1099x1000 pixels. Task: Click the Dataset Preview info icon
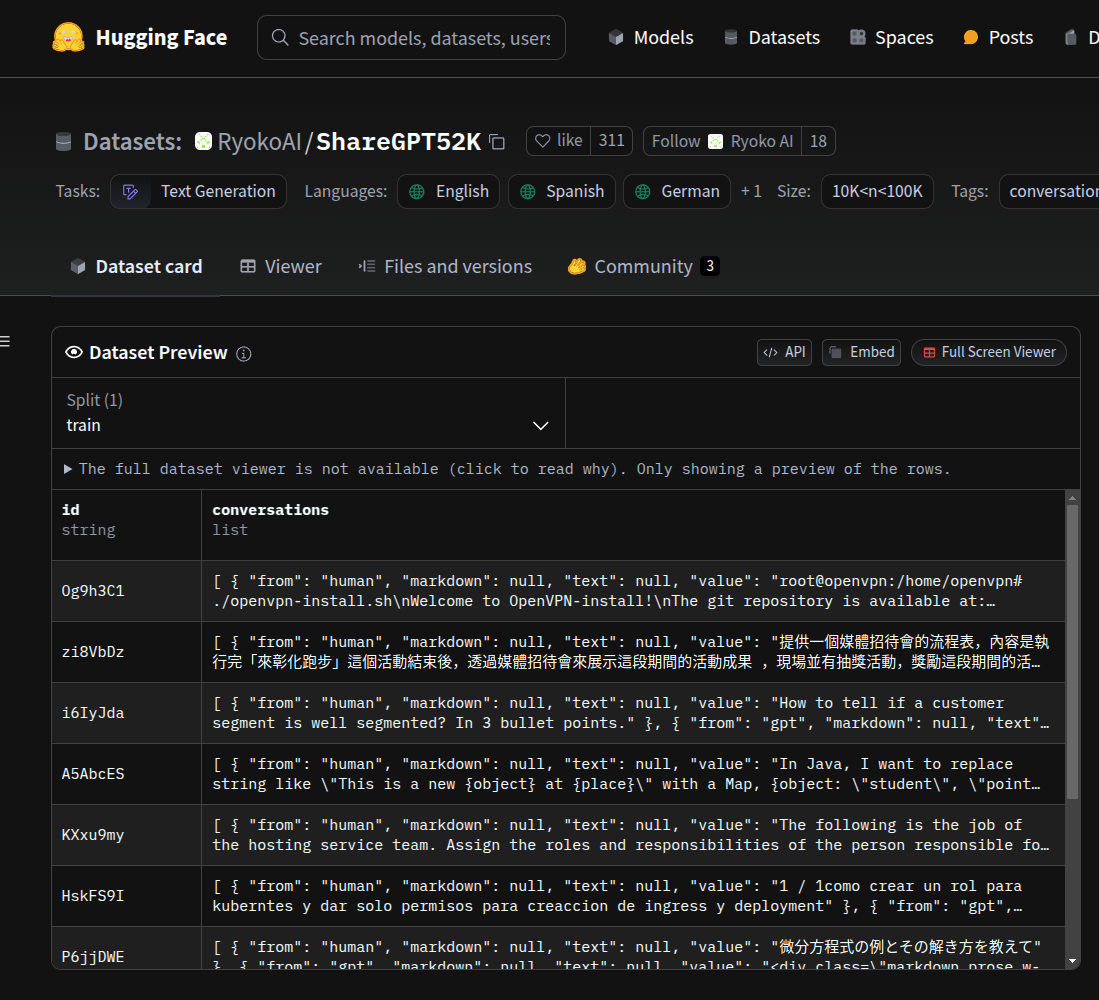coord(243,354)
